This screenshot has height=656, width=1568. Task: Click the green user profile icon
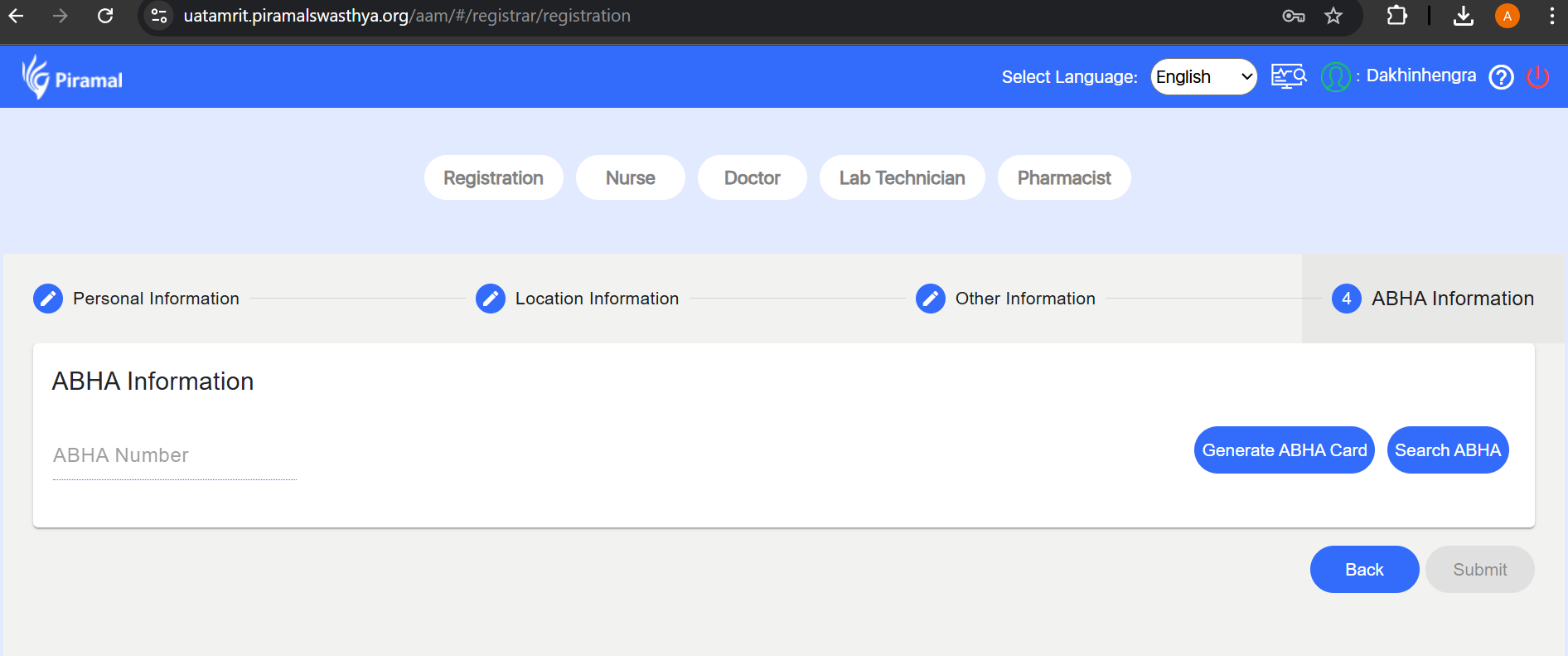click(x=1335, y=77)
